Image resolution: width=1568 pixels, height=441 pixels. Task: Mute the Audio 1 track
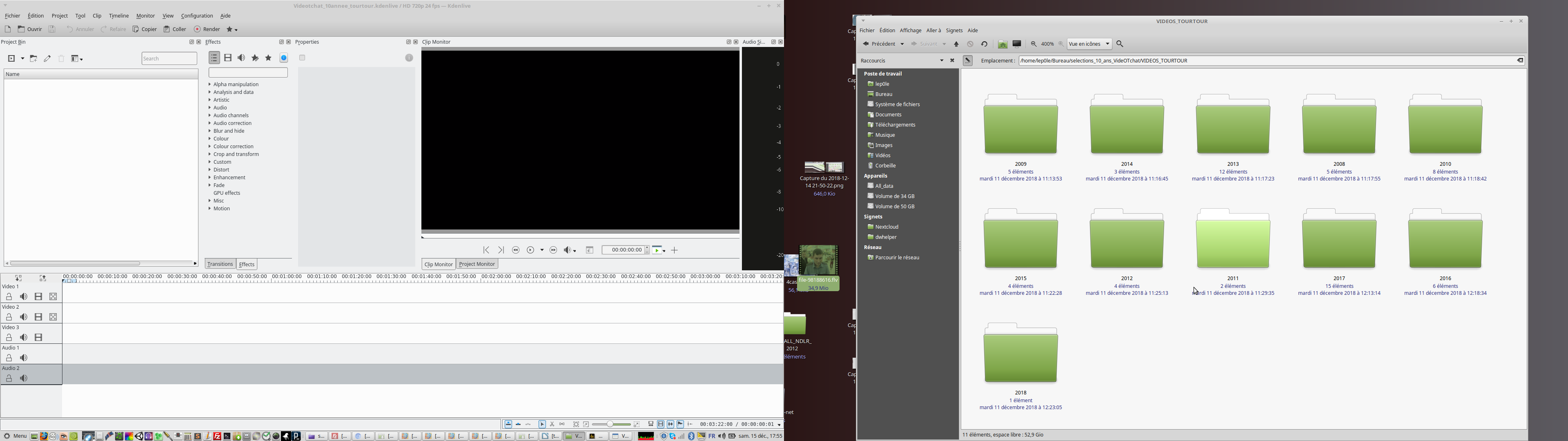24,358
